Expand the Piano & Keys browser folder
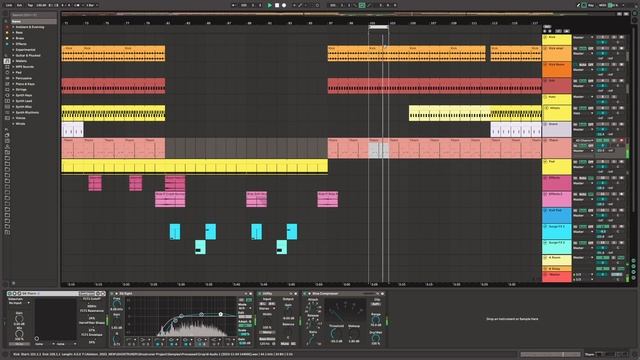Image resolution: width=640 pixels, height=360 pixels. click(13, 84)
